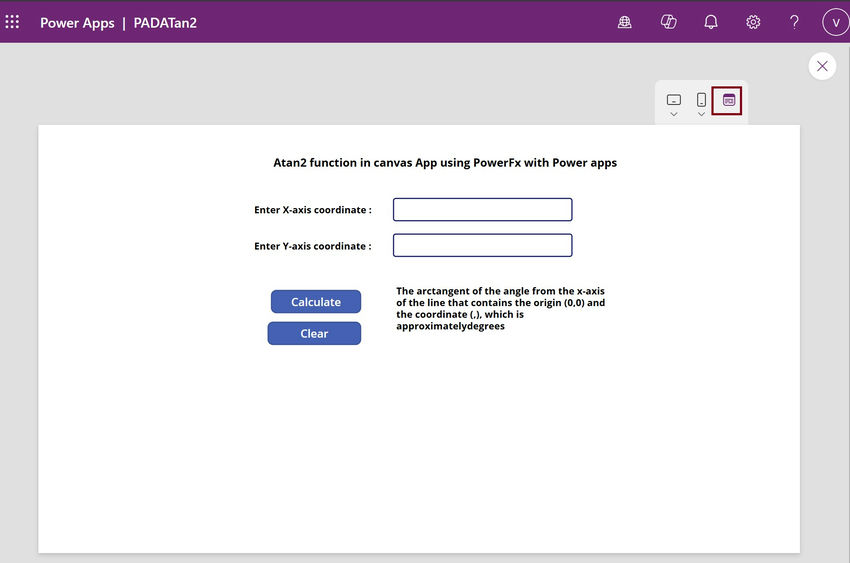850x563 pixels.
Task: Open the app launcher waffle menu
Action: click(x=12, y=22)
